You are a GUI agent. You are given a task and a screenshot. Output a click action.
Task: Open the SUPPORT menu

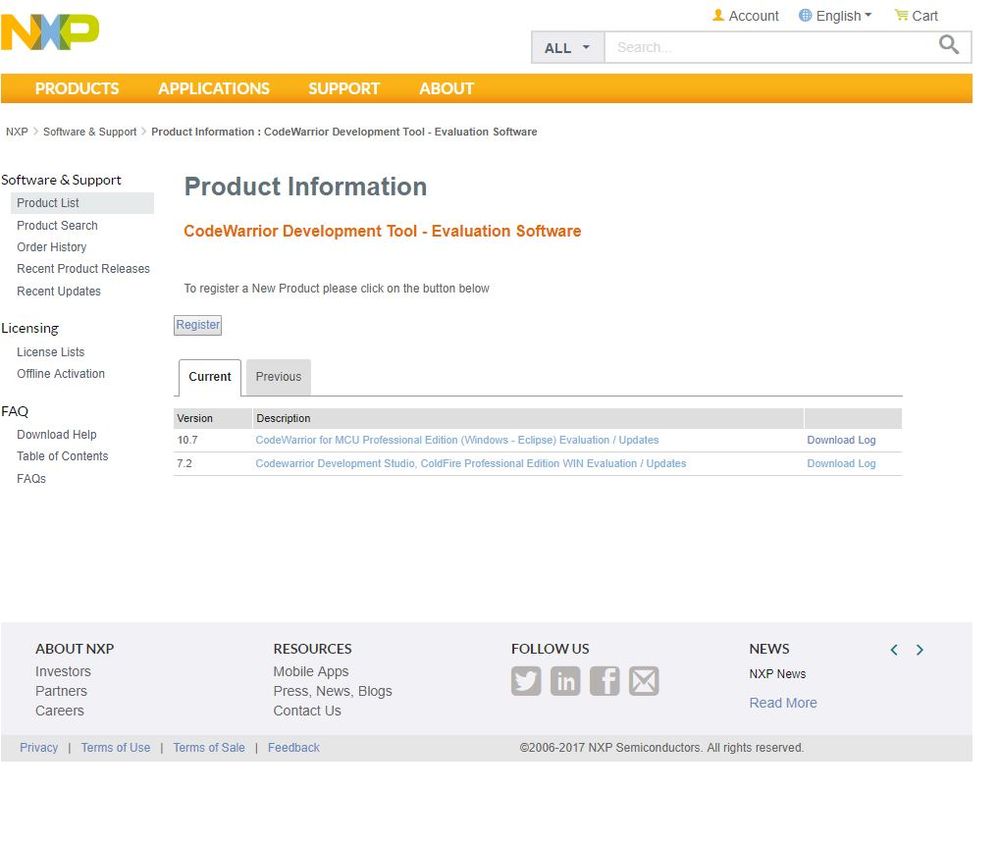click(x=343, y=88)
